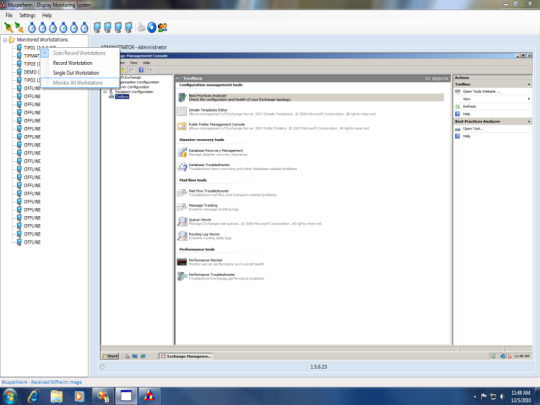Click the first monitor icon in the toolbar
Viewport: 540px width, 405px height.
point(97,28)
